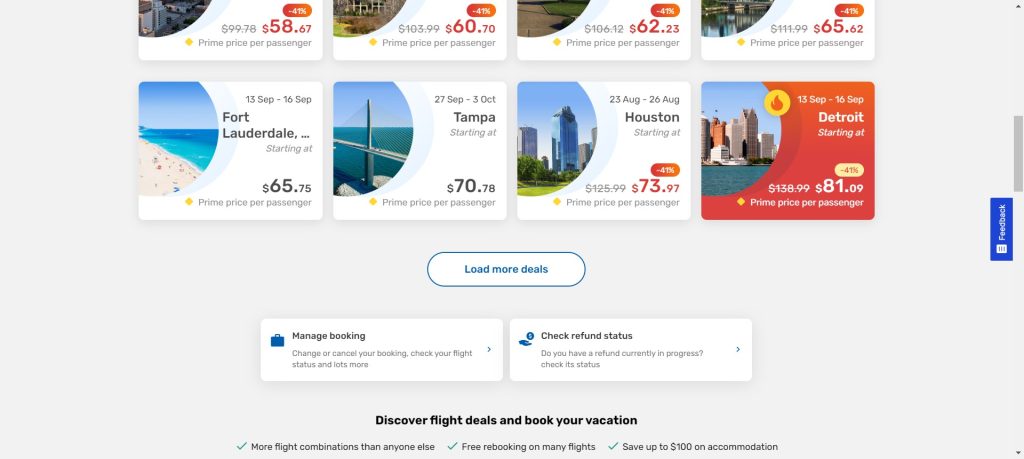
Task: Click the Prime diamond icon on Tampa card
Action: point(373,202)
